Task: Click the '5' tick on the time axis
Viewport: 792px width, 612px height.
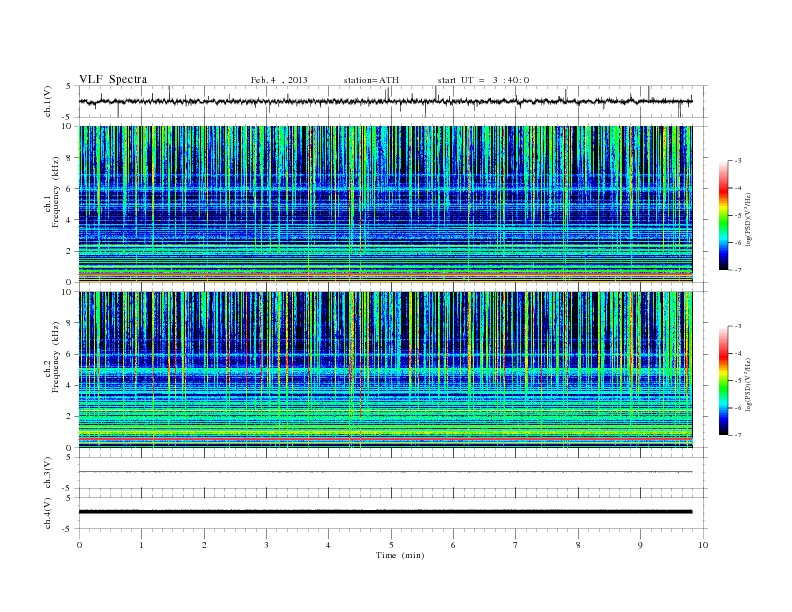Action: tap(391, 545)
